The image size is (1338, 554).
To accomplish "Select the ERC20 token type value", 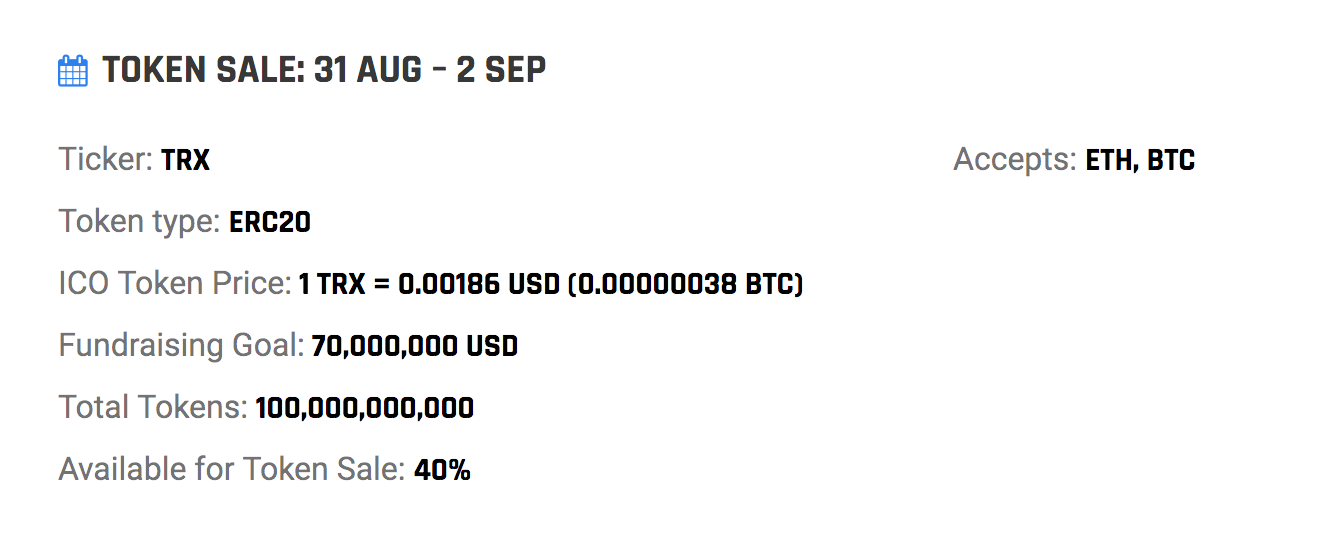I will point(270,222).
